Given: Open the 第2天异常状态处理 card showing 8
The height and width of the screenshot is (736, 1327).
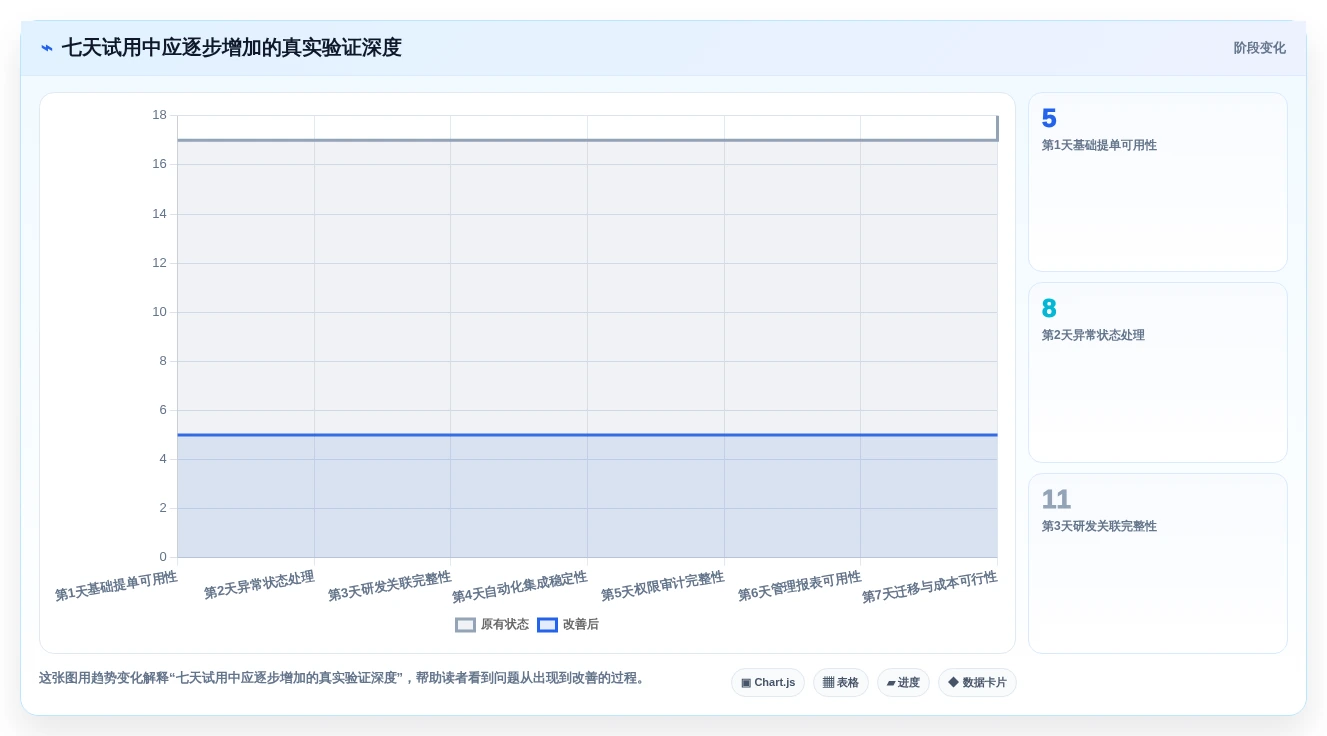Looking at the screenshot, I should point(1158,372).
